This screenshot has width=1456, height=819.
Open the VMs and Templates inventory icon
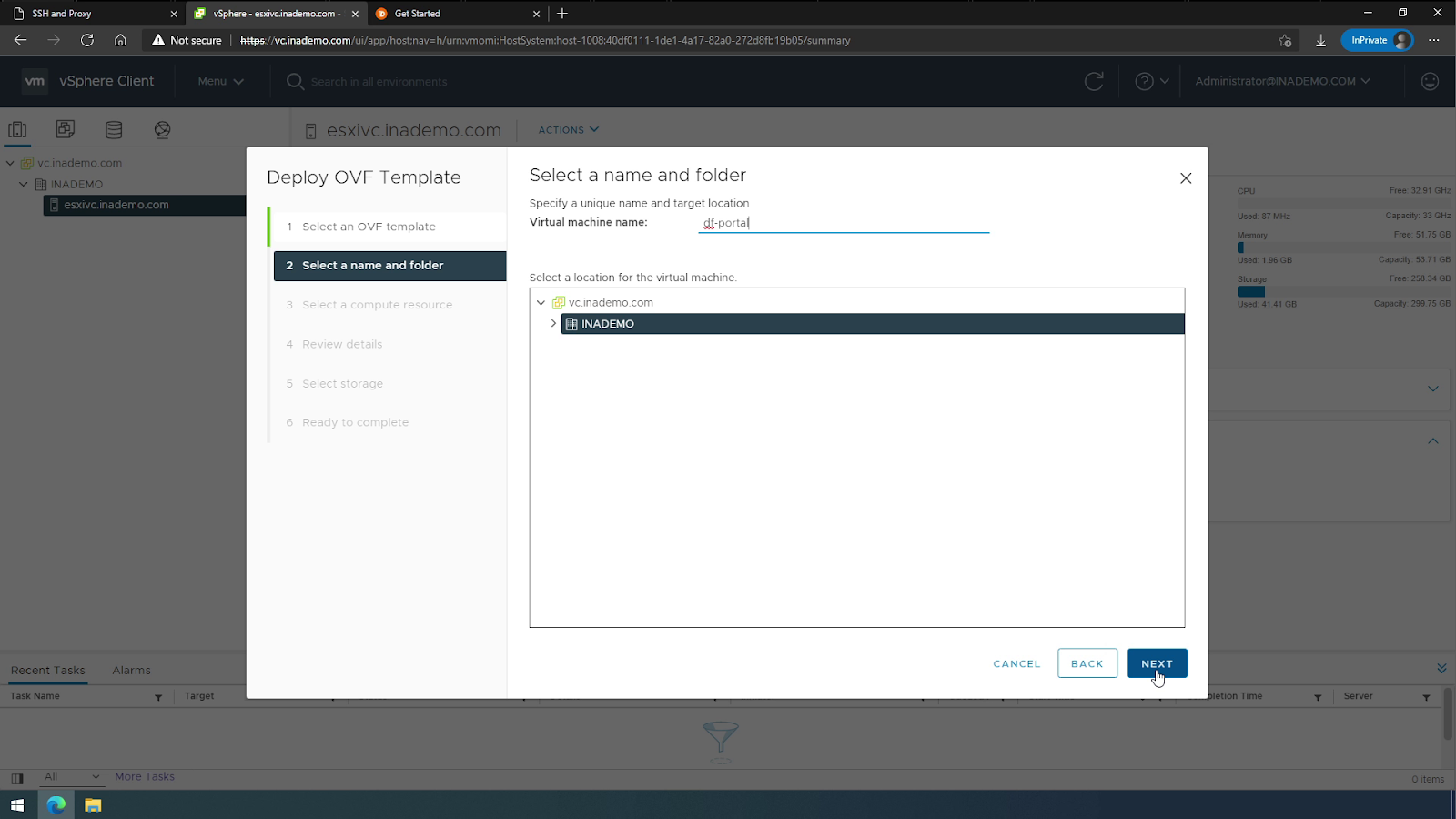pos(66,129)
